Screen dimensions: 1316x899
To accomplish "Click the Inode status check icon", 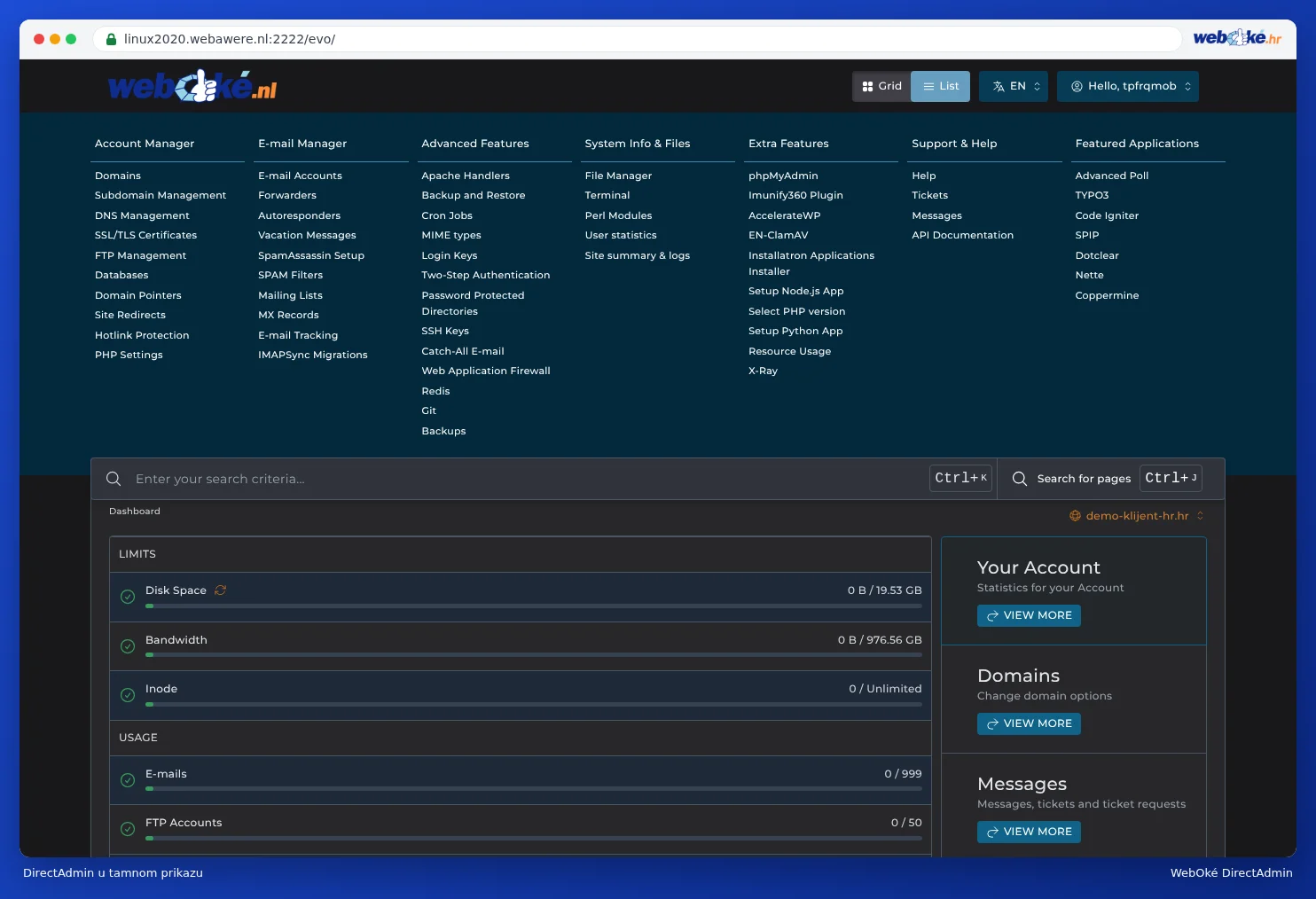I will coord(128,695).
